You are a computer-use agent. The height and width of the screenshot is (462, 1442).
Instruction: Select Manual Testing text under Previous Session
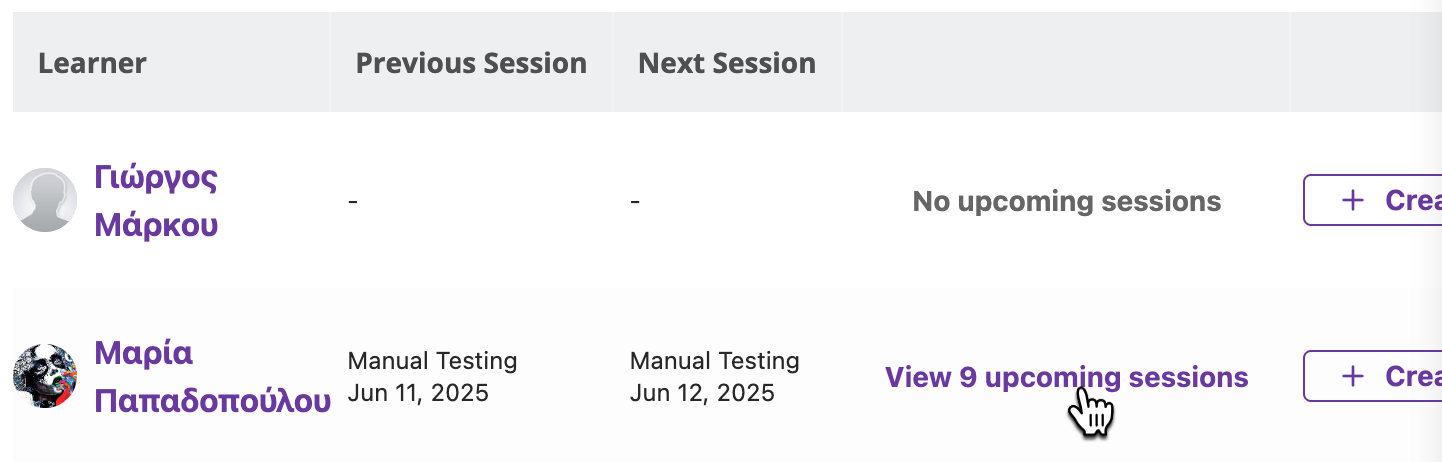[432, 360]
